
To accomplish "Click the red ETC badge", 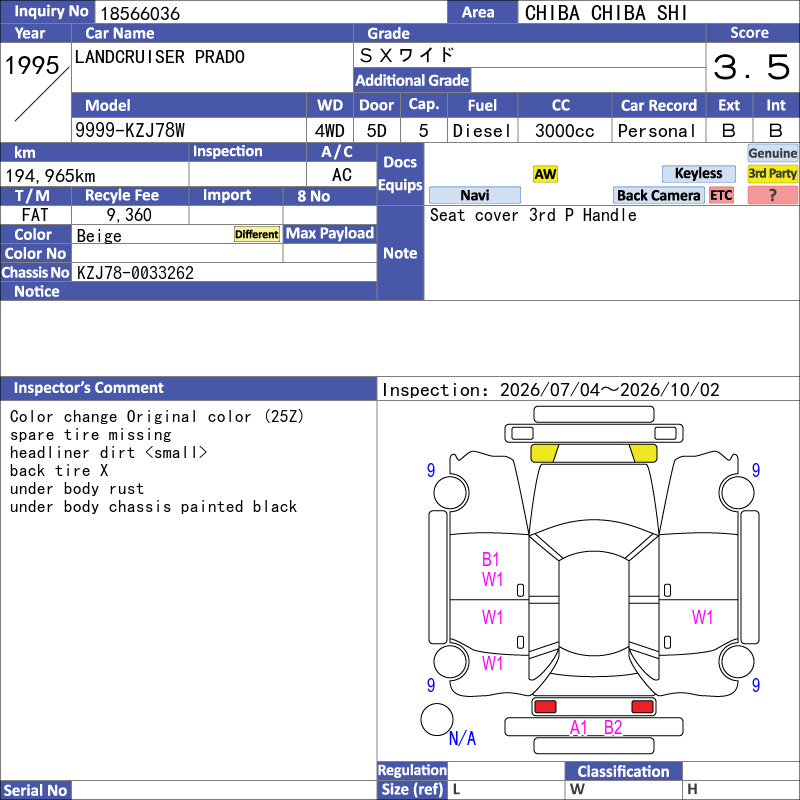I will (721, 195).
